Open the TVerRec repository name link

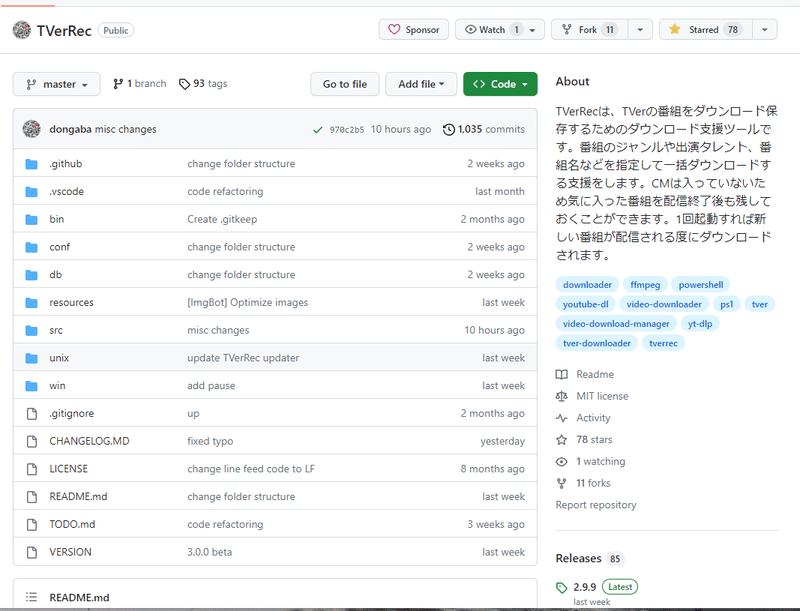(64, 31)
